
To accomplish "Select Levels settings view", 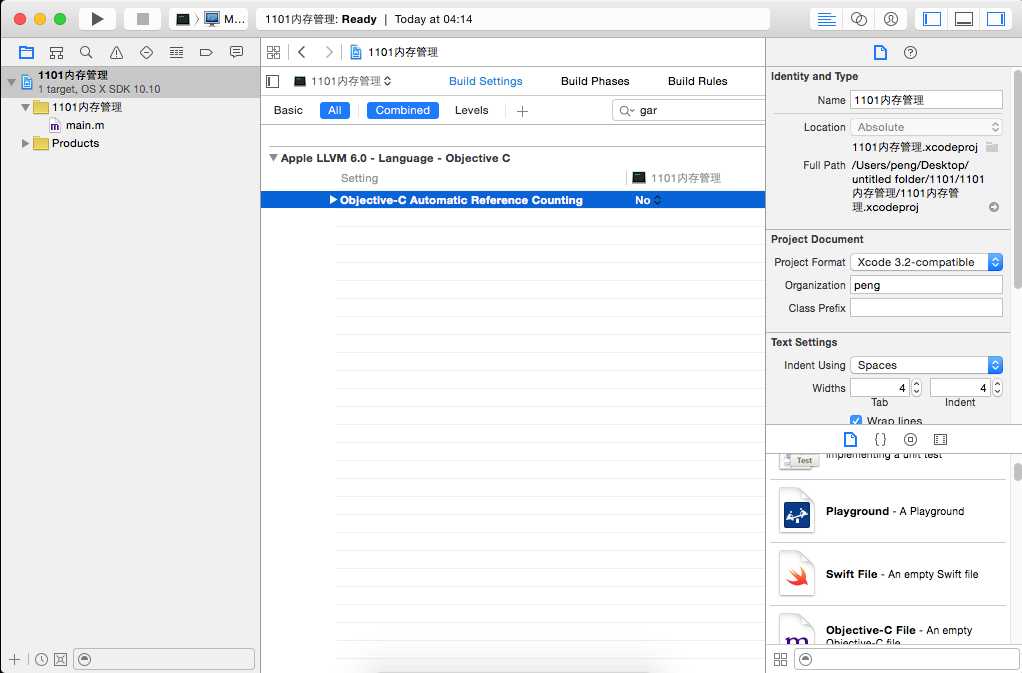I will [x=471, y=110].
